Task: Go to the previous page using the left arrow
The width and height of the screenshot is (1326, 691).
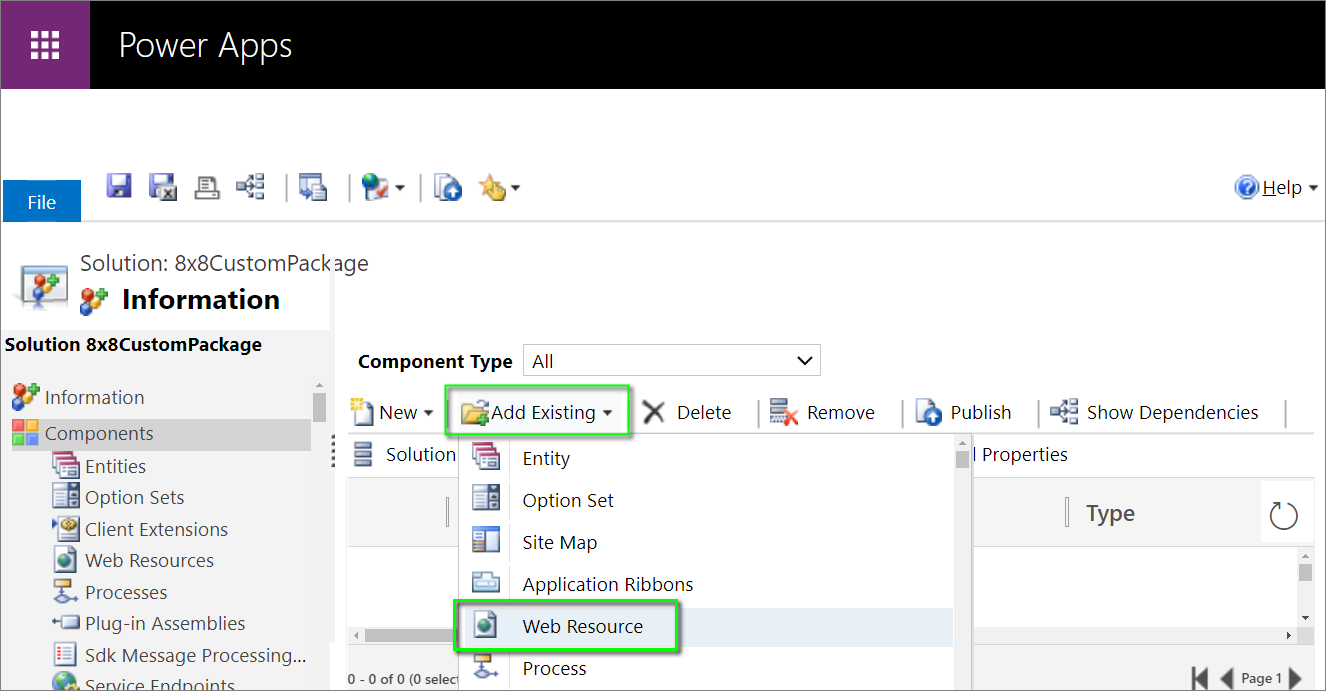Action: click(x=1227, y=678)
